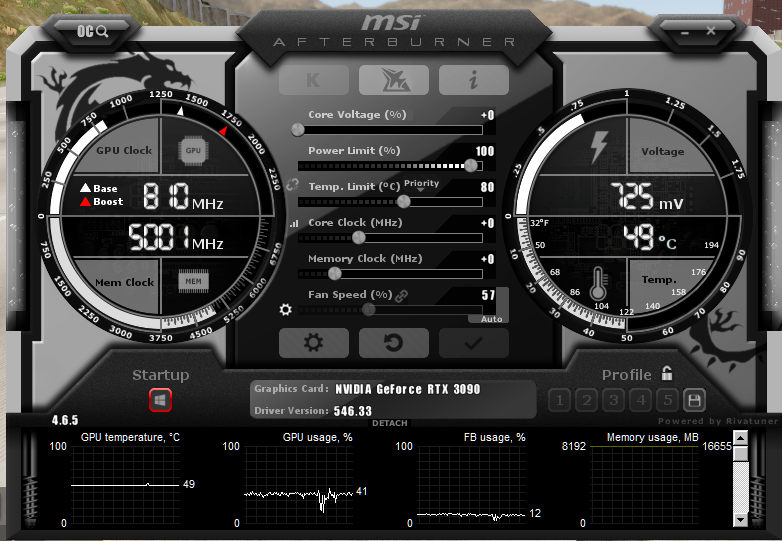Toggle power and temp limit link icon
Screen dimensions: 782x541
[292, 185]
